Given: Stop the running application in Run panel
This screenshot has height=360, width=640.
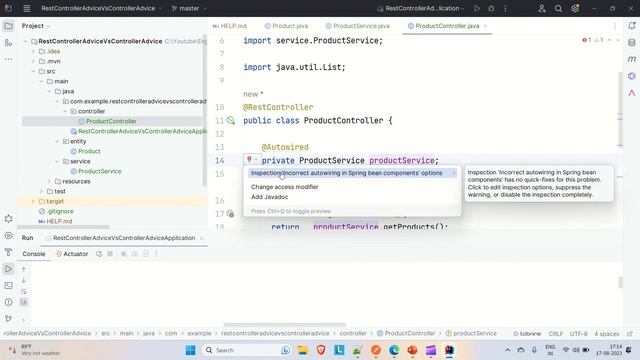Looking at the screenshot, I should tap(110, 254).
